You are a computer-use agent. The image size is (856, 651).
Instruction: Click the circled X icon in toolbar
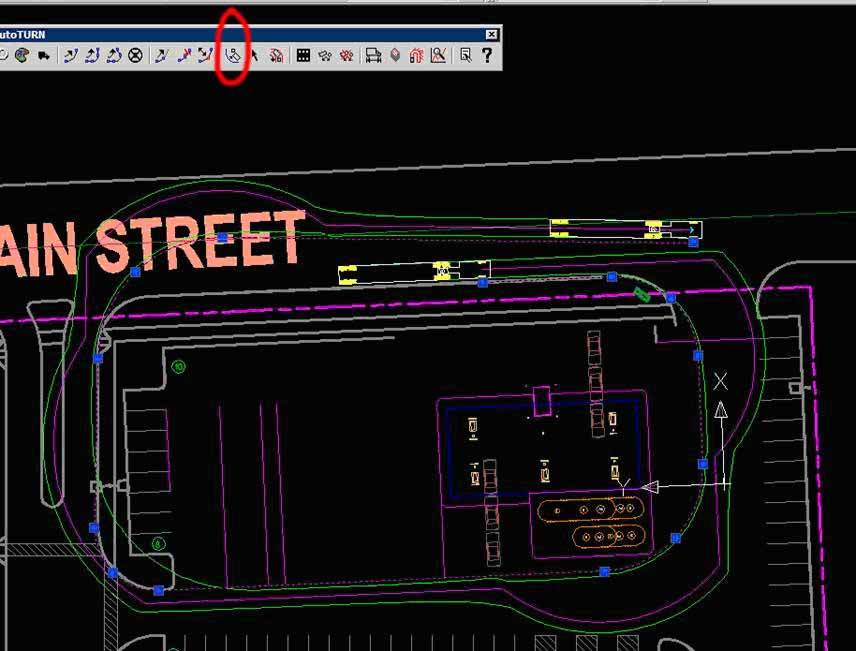pyautogui.click(x=135, y=56)
